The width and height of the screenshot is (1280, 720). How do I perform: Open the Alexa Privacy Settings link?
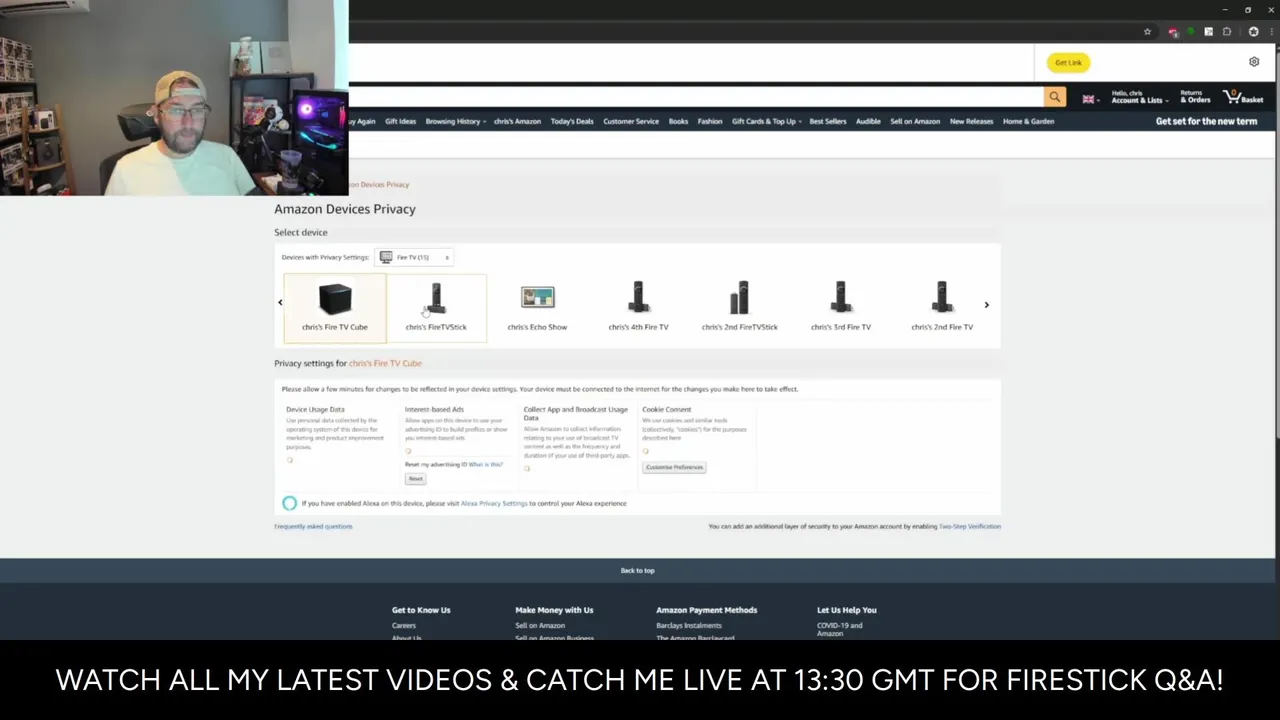click(x=494, y=504)
